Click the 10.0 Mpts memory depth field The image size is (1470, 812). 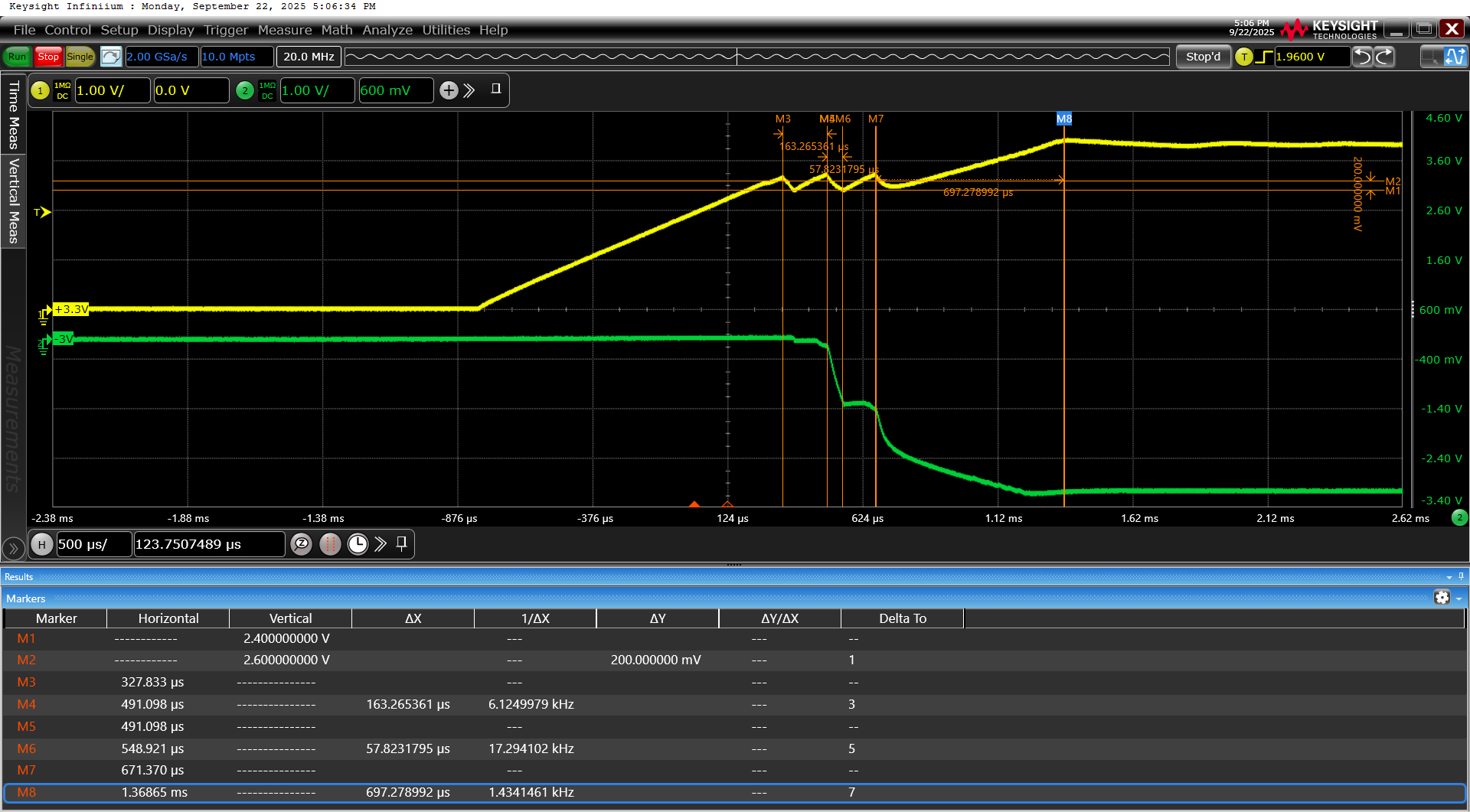pos(236,57)
